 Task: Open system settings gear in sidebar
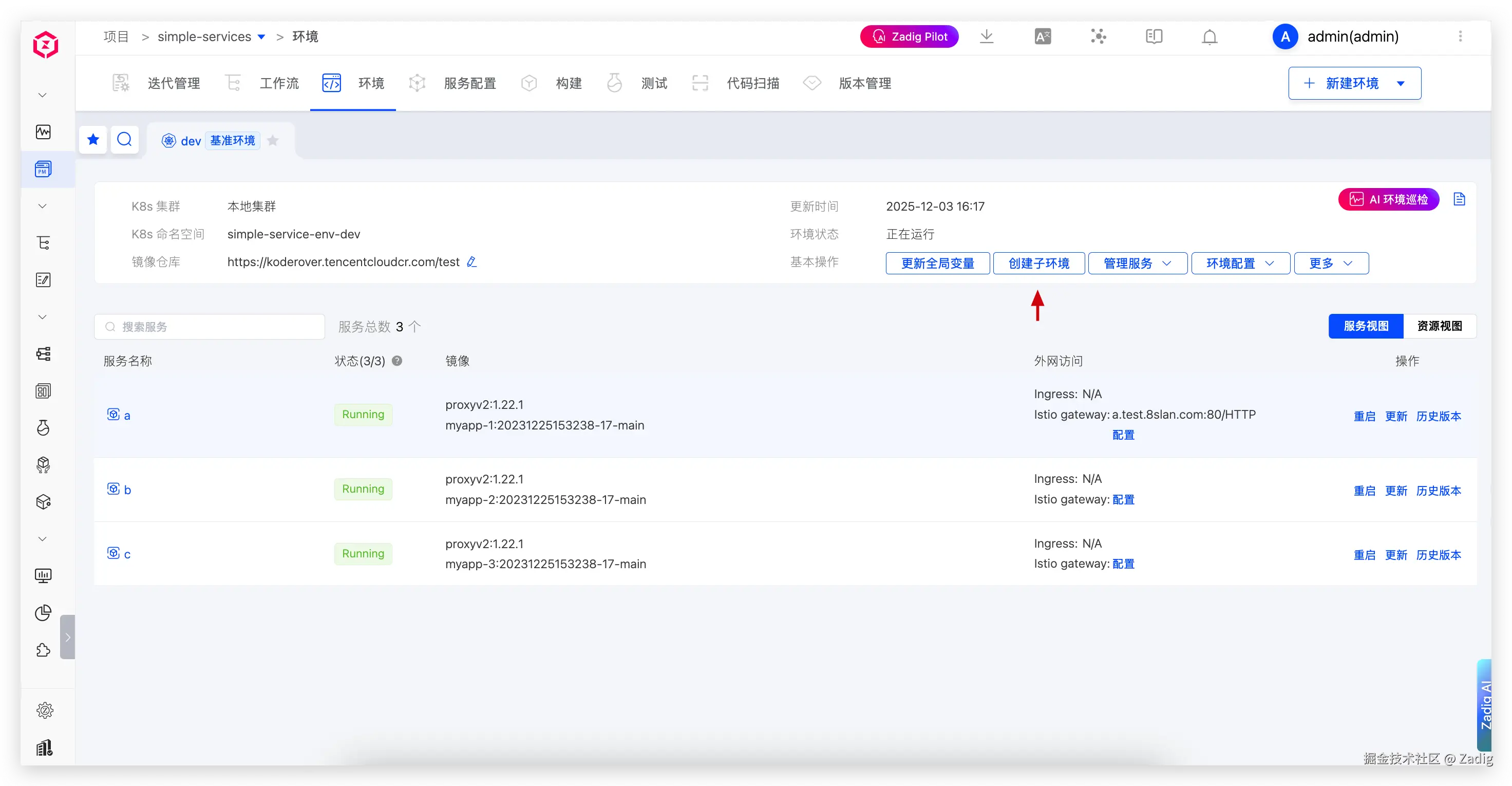pos(45,710)
